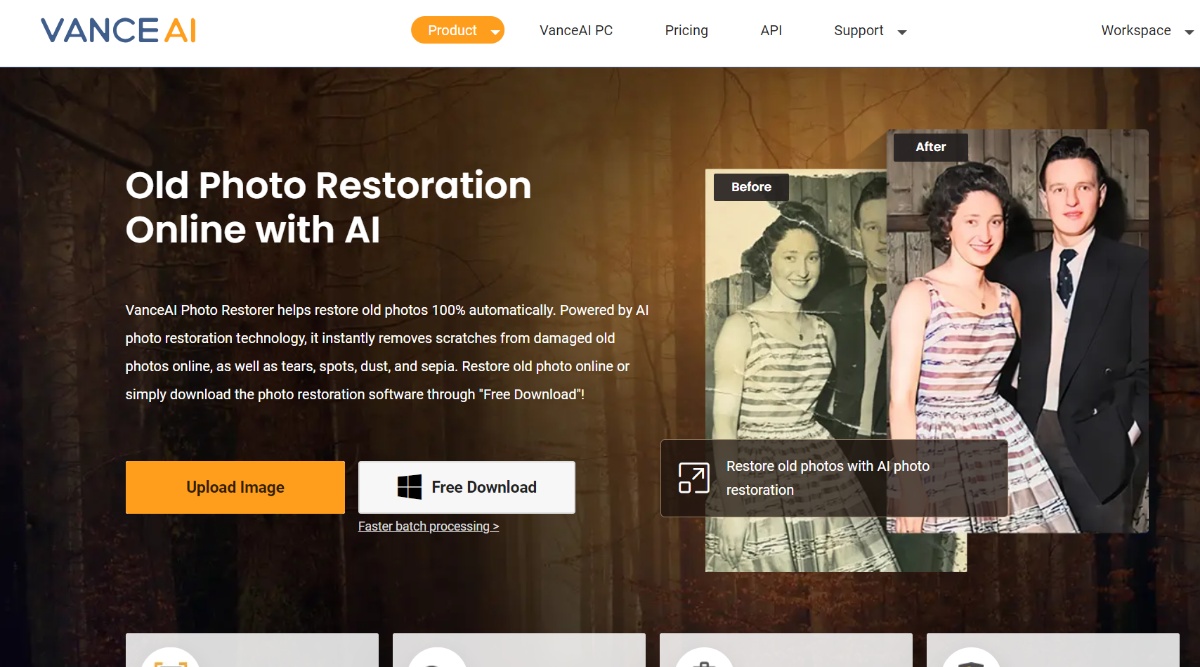Click the VanceAI Photo Restorer description paragraph
This screenshot has width=1200, height=667.
(x=387, y=352)
